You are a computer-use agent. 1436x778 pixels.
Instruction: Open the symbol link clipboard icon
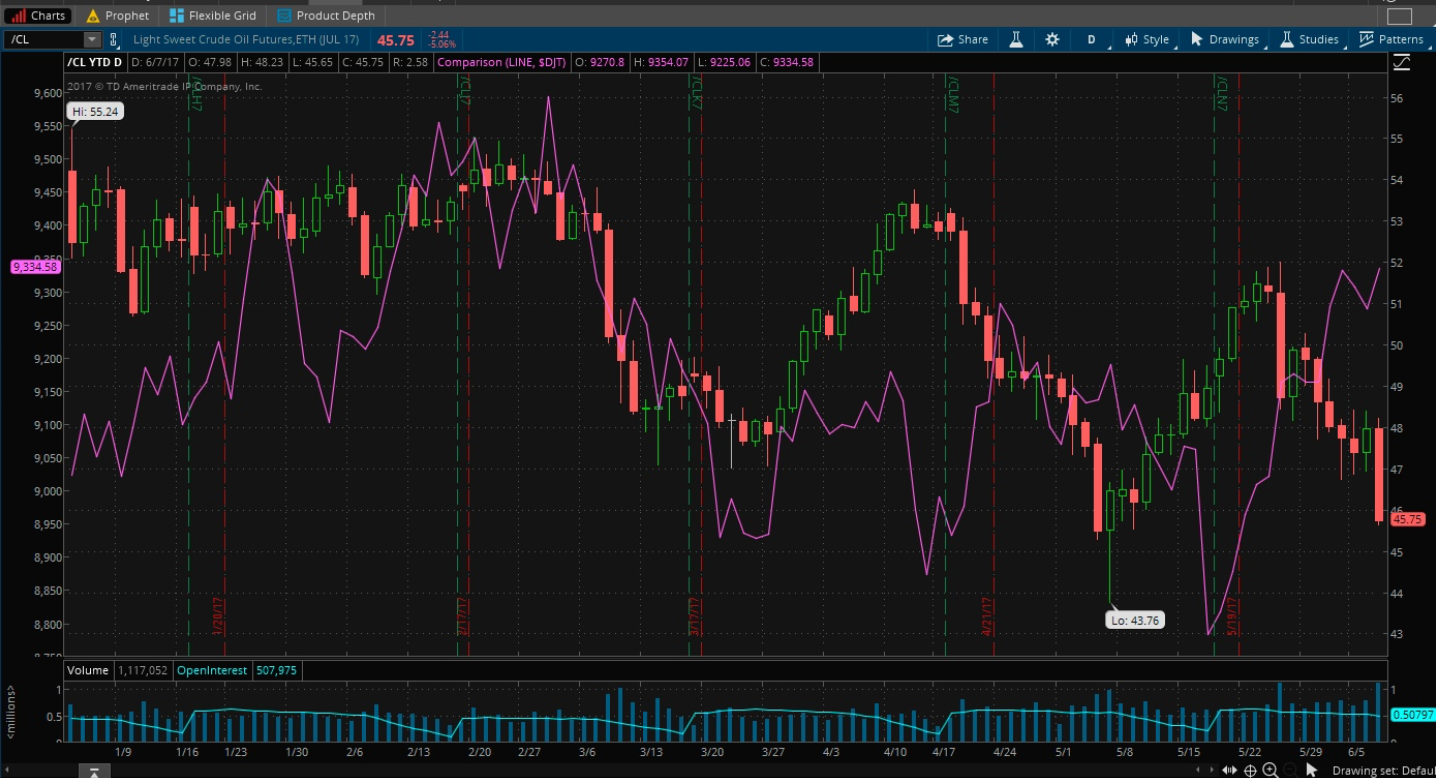click(x=114, y=40)
